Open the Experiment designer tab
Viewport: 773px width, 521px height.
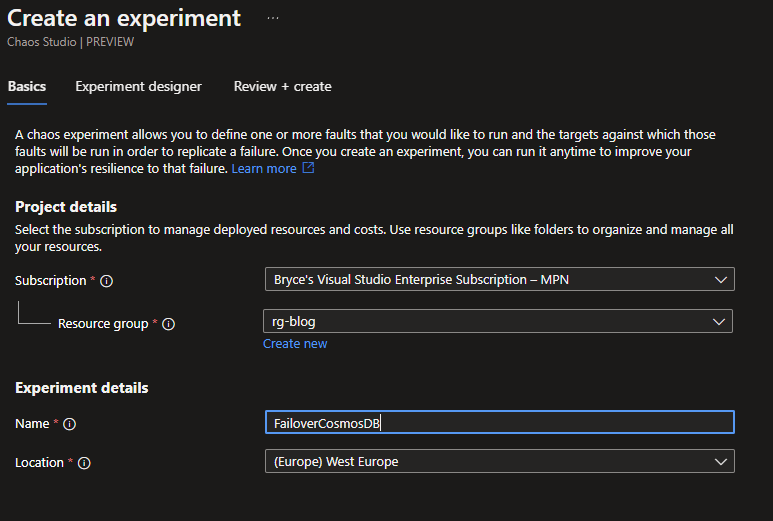point(138,87)
